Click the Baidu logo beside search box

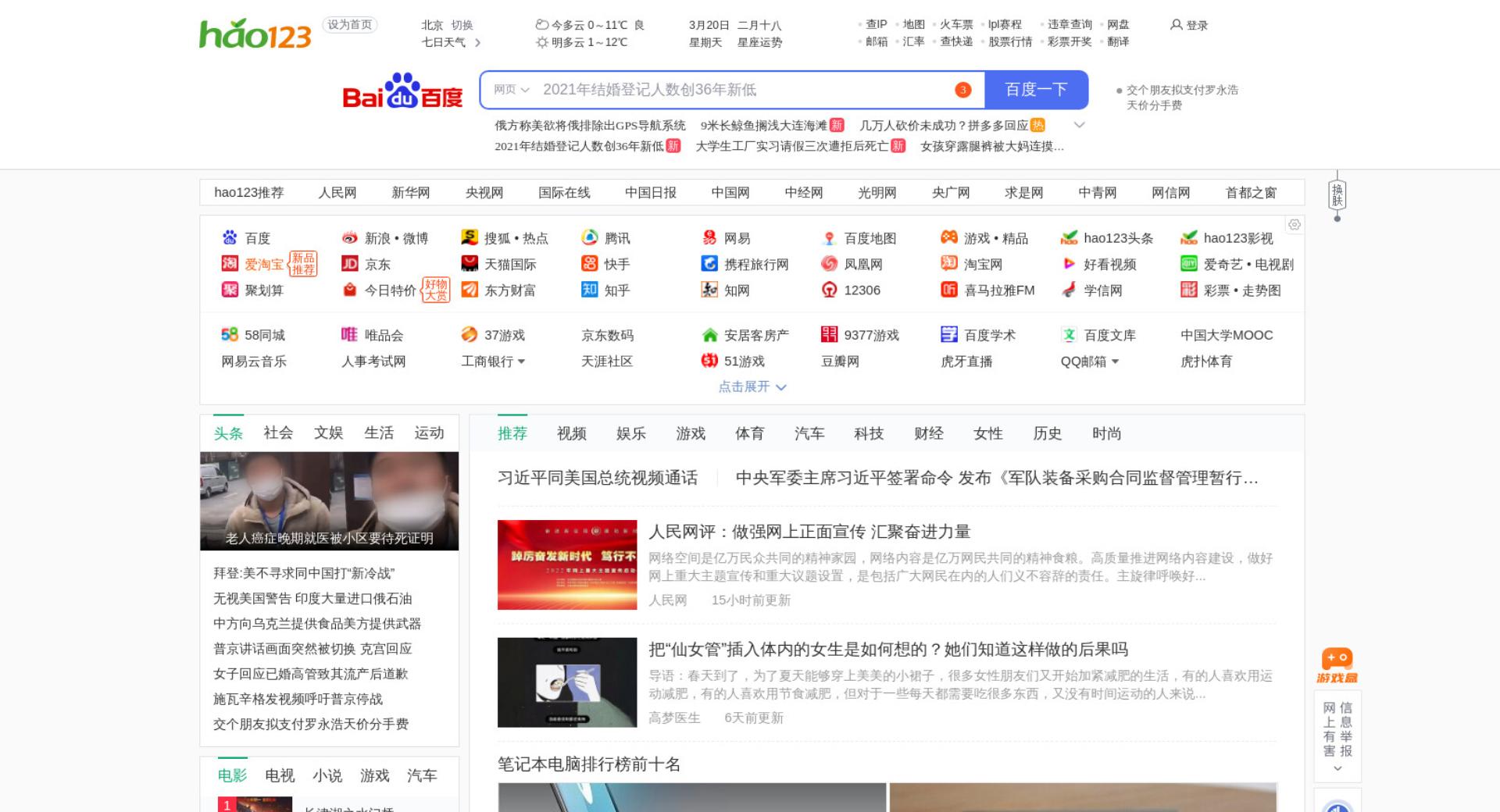pos(402,91)
